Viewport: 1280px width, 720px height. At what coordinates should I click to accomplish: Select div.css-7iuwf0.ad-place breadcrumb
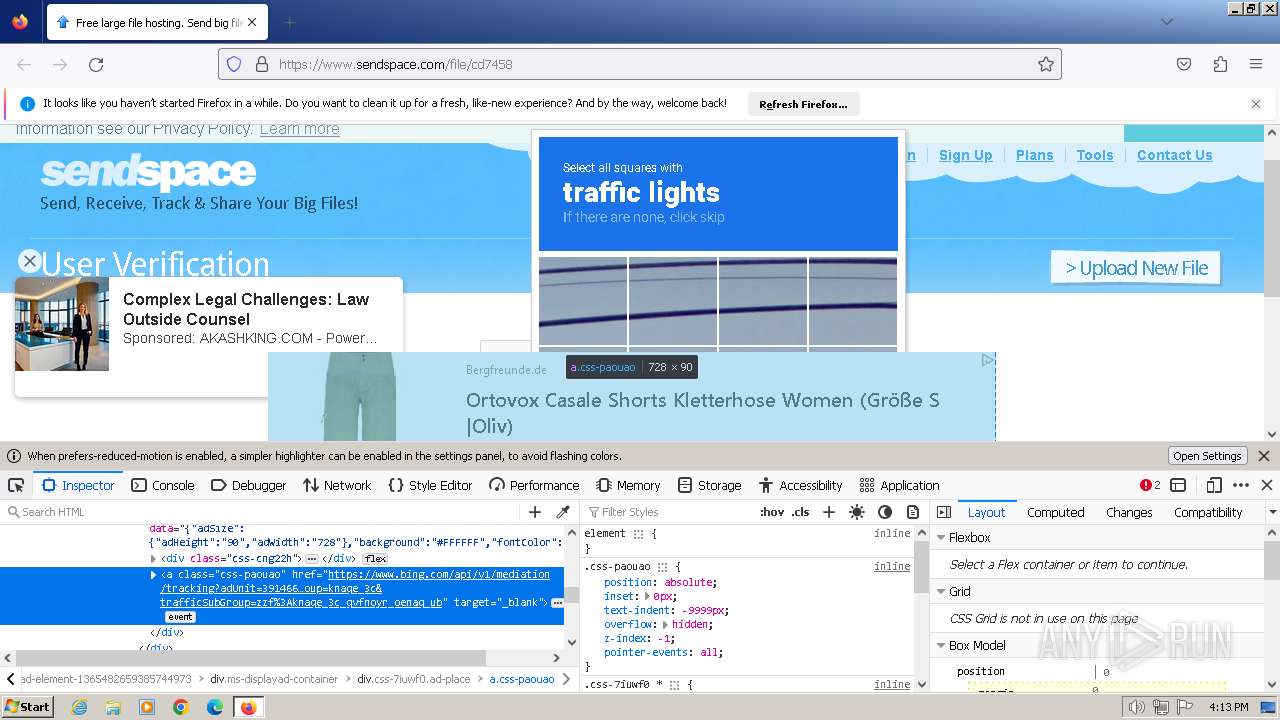pyautogui.click(x=414, y=679)
